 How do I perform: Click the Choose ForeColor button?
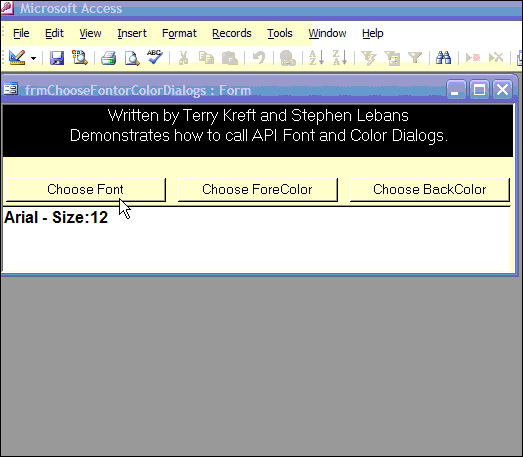click(x=257, y=189)
